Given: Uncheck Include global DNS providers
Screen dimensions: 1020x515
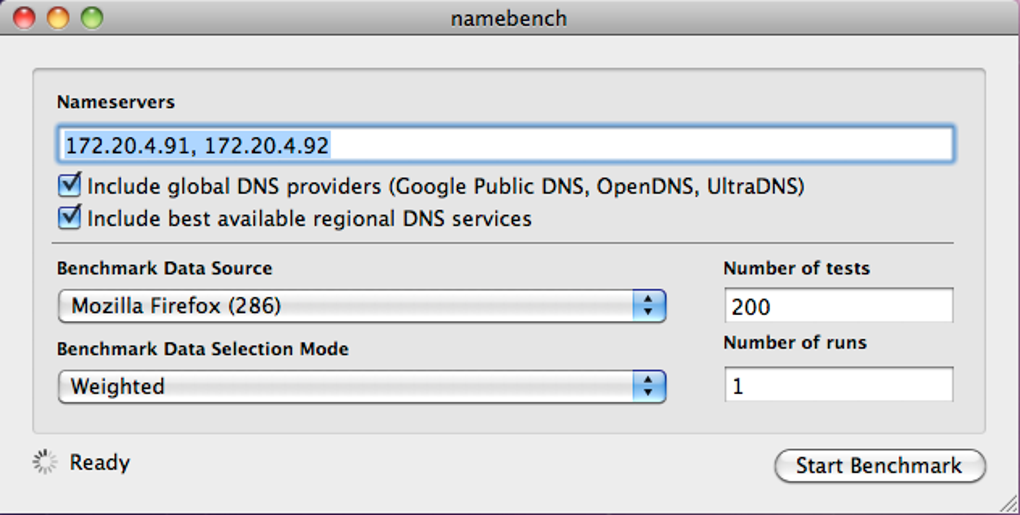Looking at the screenshot, I should (70, 186).
